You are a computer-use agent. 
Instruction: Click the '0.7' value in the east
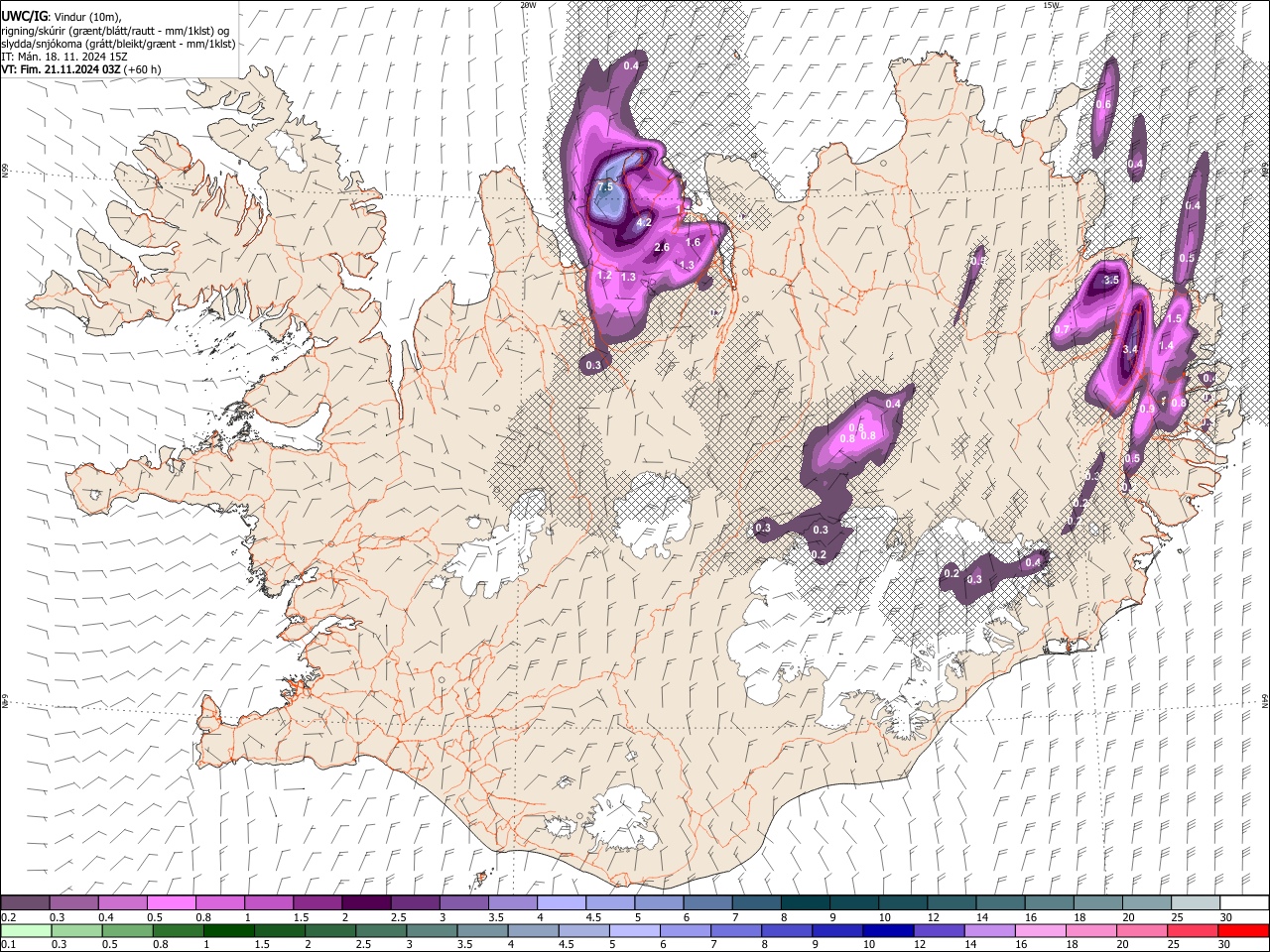1062,329
